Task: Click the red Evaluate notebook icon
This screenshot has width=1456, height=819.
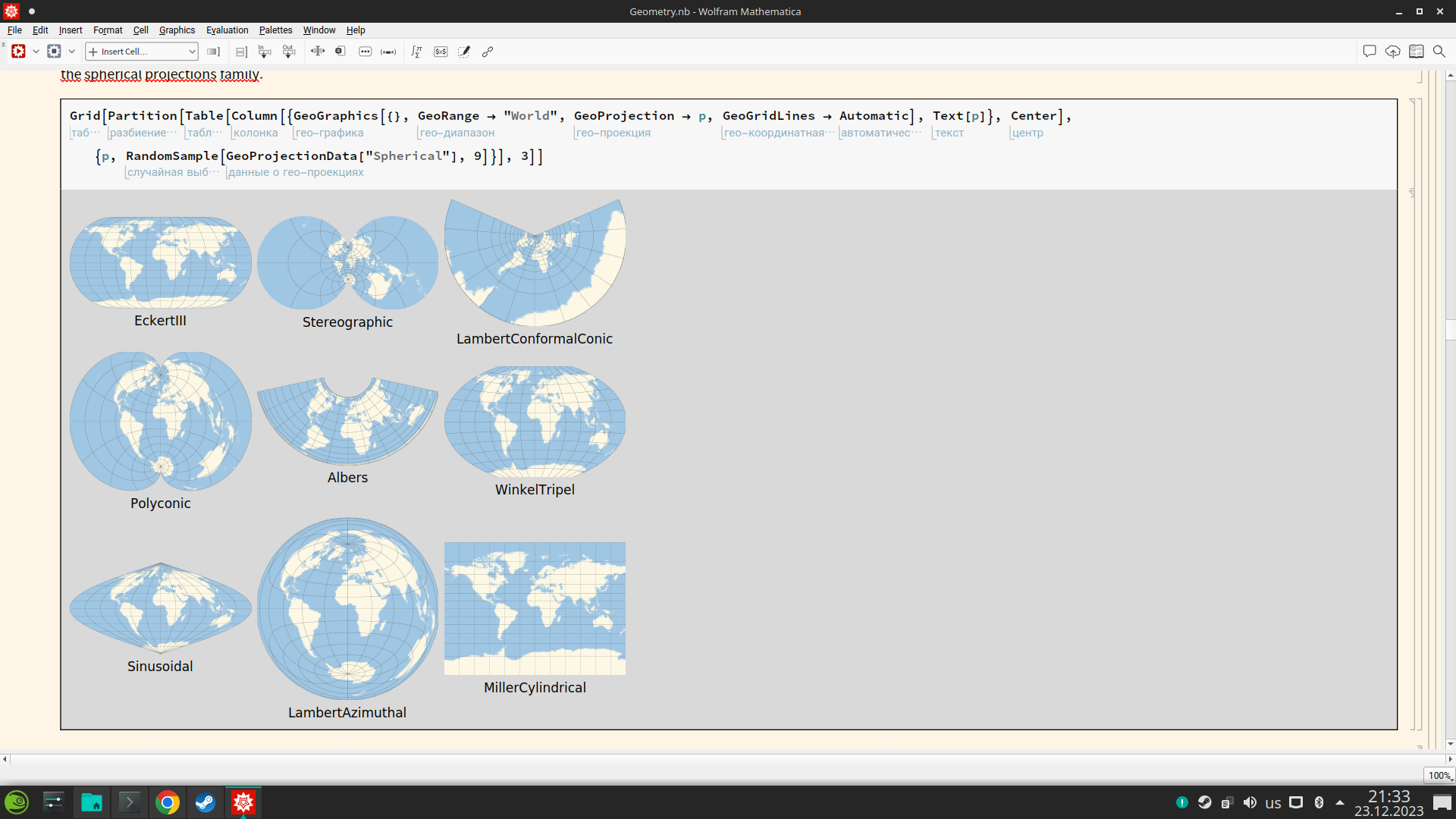Action: [18, 52]
